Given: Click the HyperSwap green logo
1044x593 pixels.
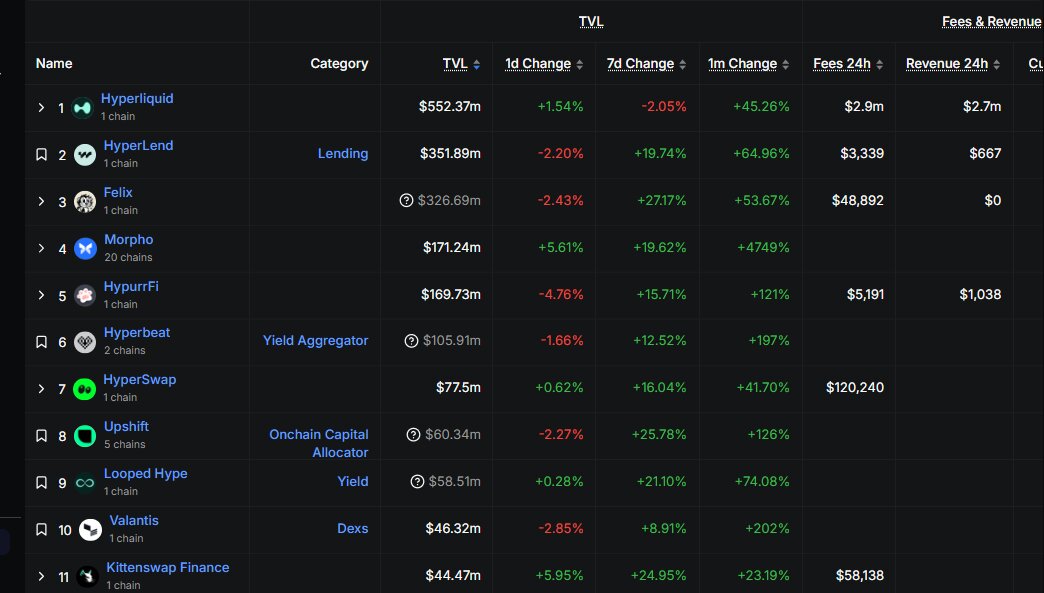Looking at the screenshot, I should point(84,389).
